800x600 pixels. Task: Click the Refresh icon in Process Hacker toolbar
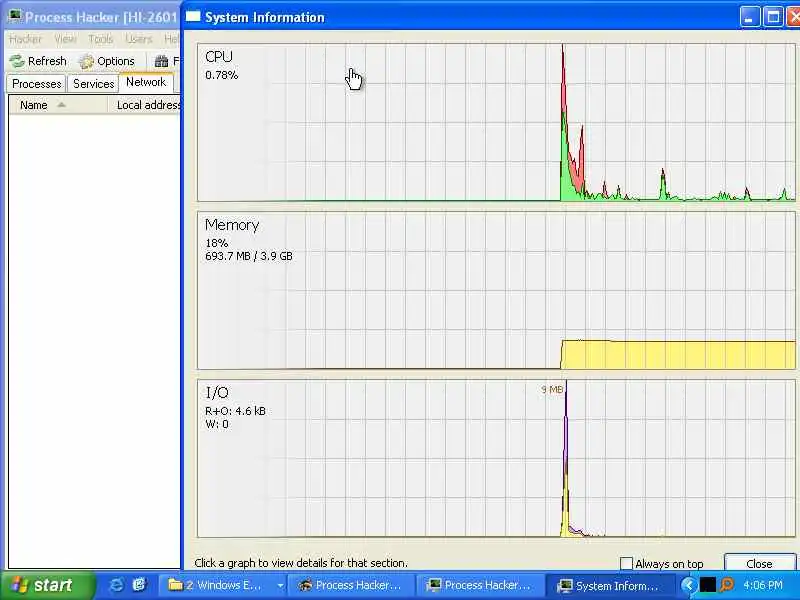tap(17, 61)
